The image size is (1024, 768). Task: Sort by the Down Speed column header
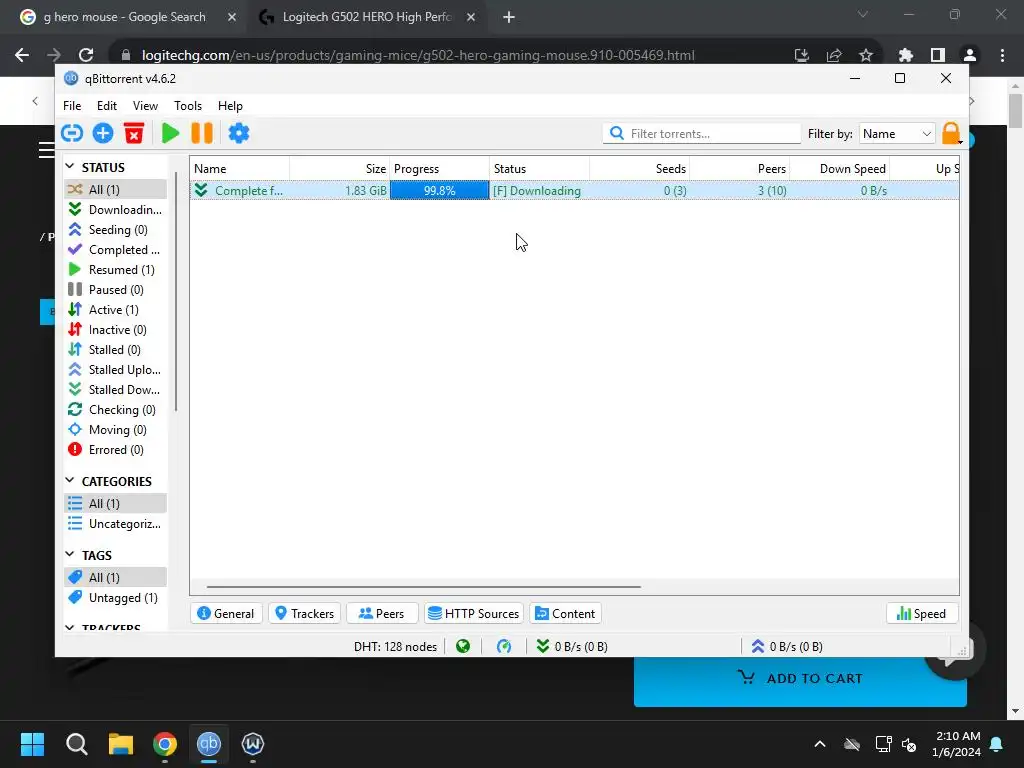click(840, 168)
